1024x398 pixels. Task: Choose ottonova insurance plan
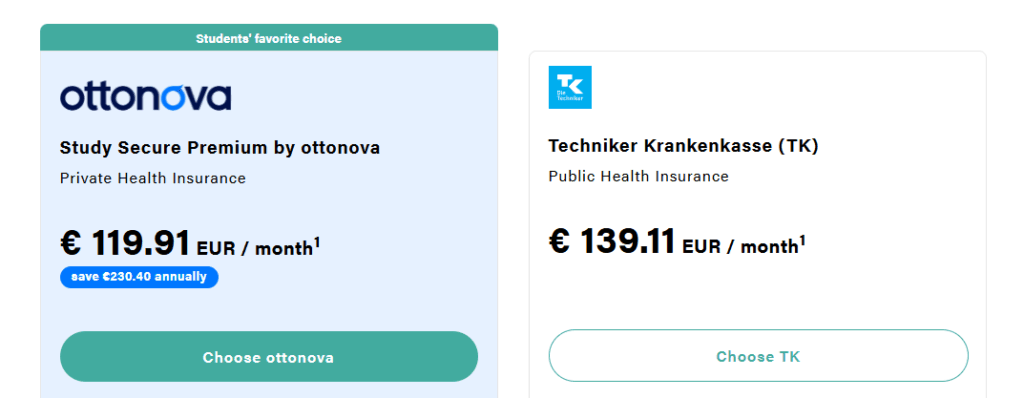[x=268, y=357]
